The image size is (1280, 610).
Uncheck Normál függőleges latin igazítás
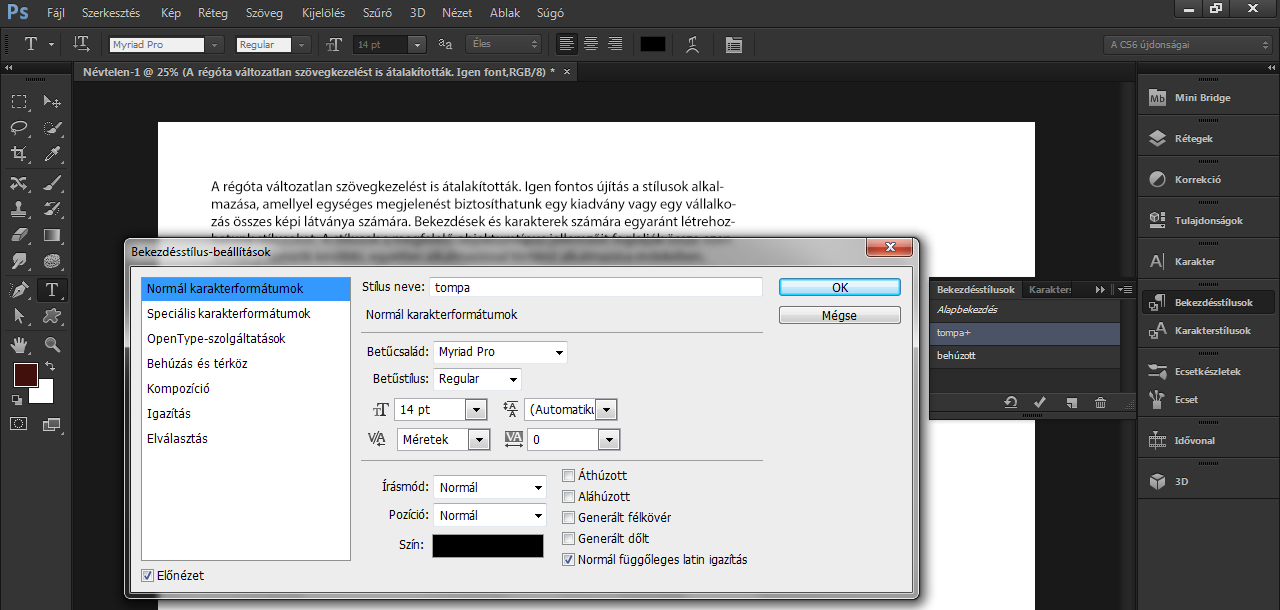[568, 560]
